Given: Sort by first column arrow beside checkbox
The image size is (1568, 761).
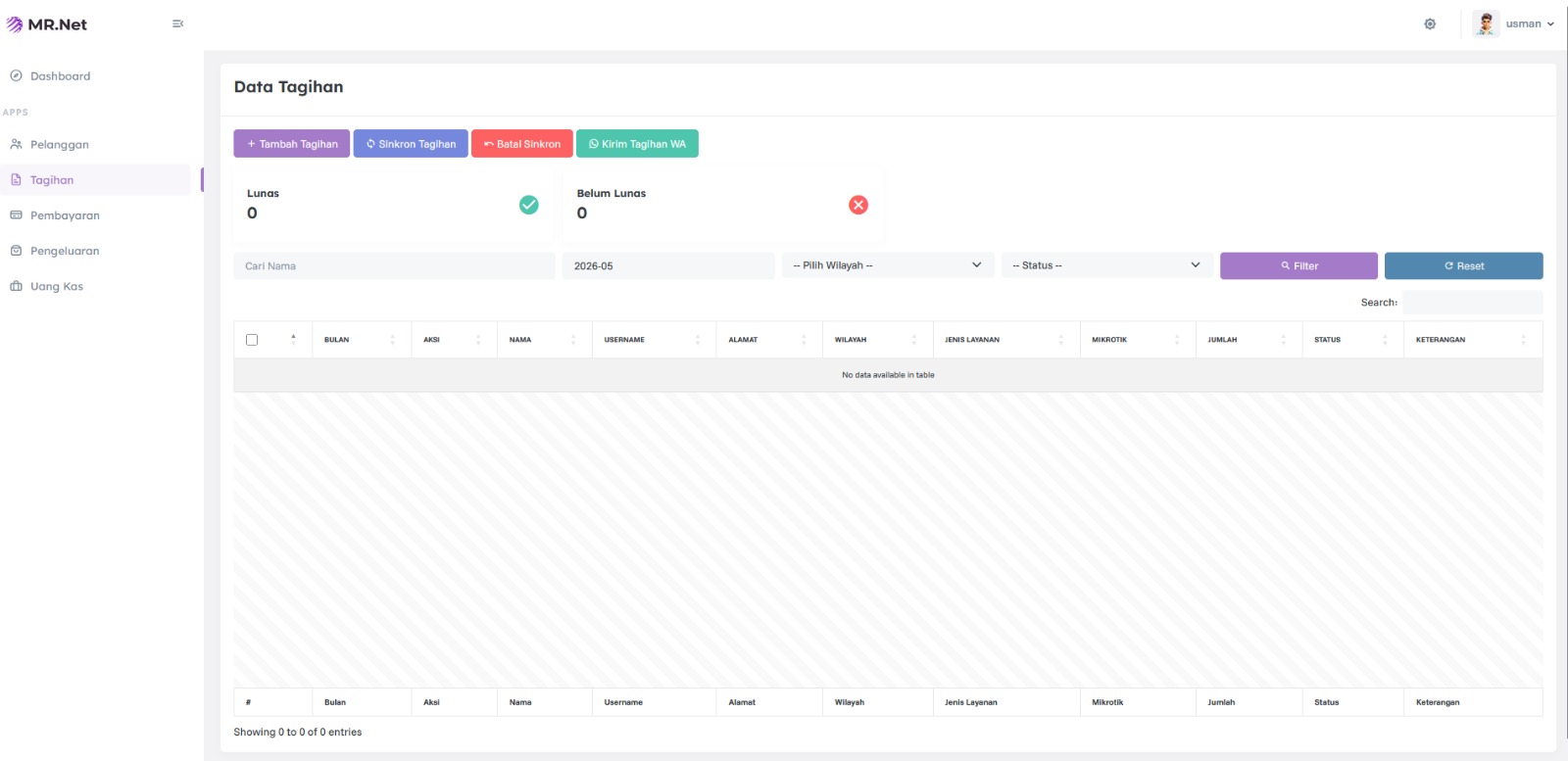Looking at the screenshot, I should pos(293,339).
